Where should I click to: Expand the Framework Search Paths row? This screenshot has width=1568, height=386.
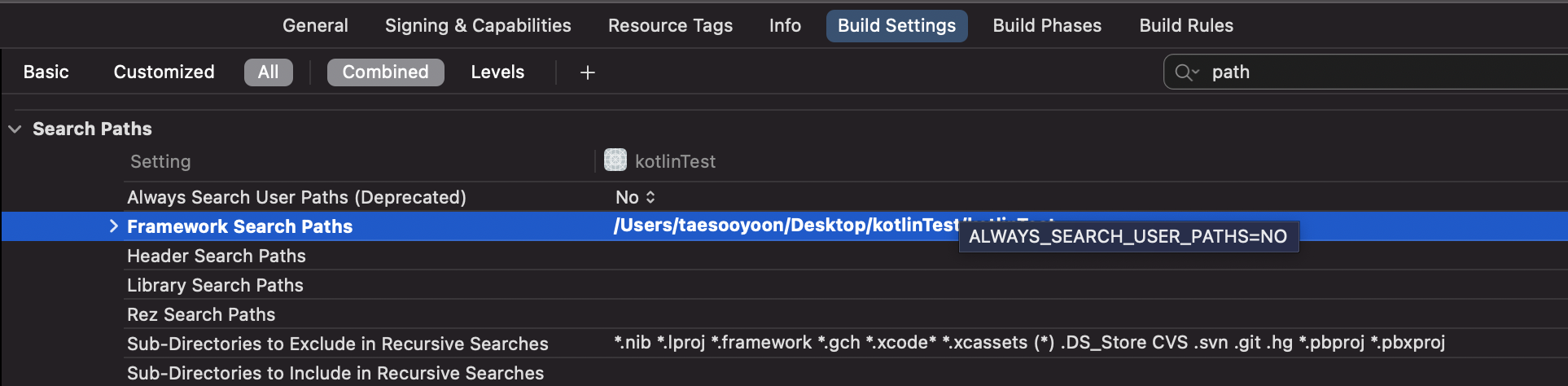113,226
